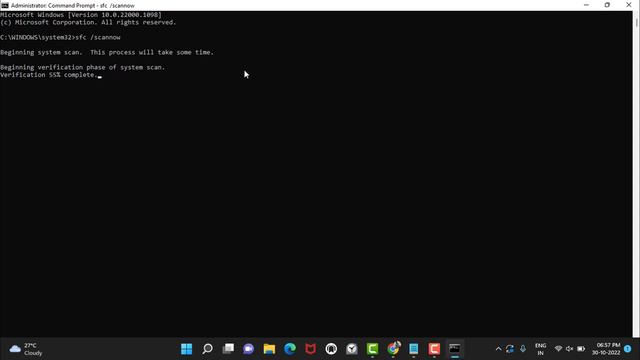
Task: Launch the Chat app from the taskbar
Action: (x=249, y=349)
